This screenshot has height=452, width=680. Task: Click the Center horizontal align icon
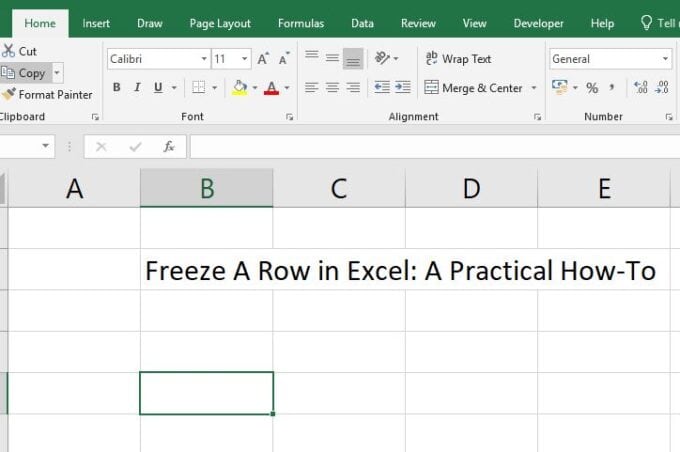[x=332, y=88]
